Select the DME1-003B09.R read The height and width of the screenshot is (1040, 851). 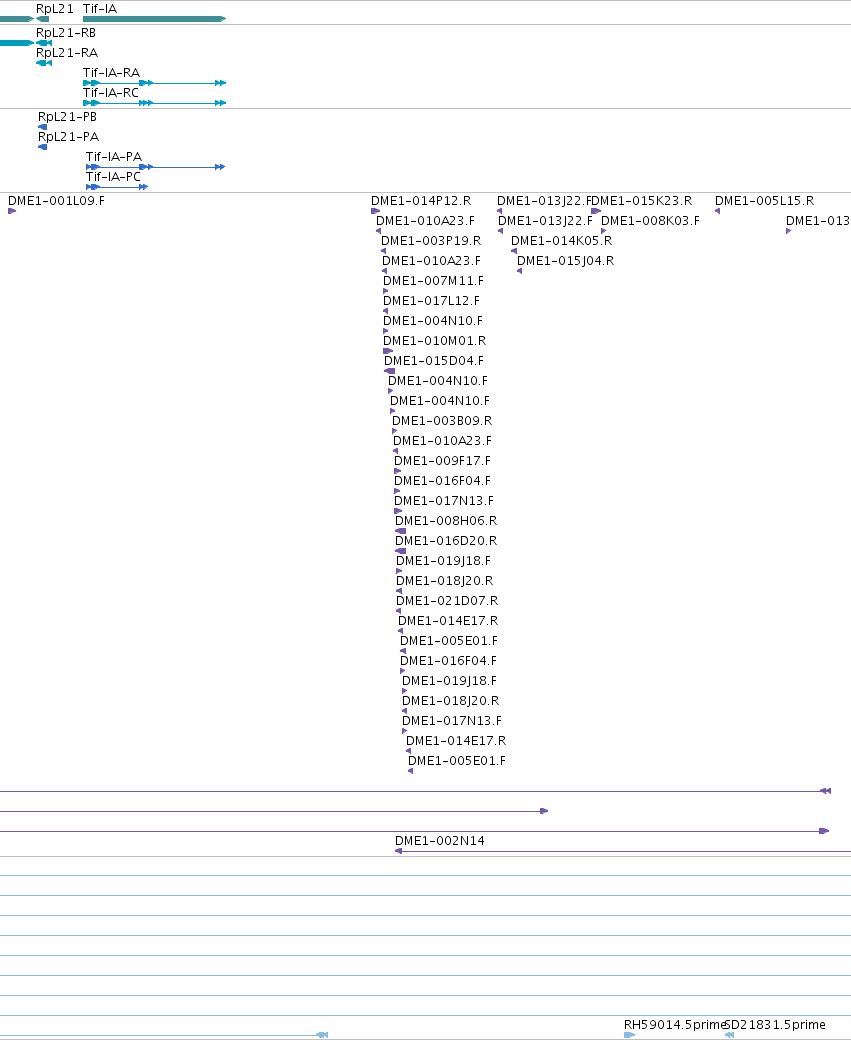pos(442,421)
